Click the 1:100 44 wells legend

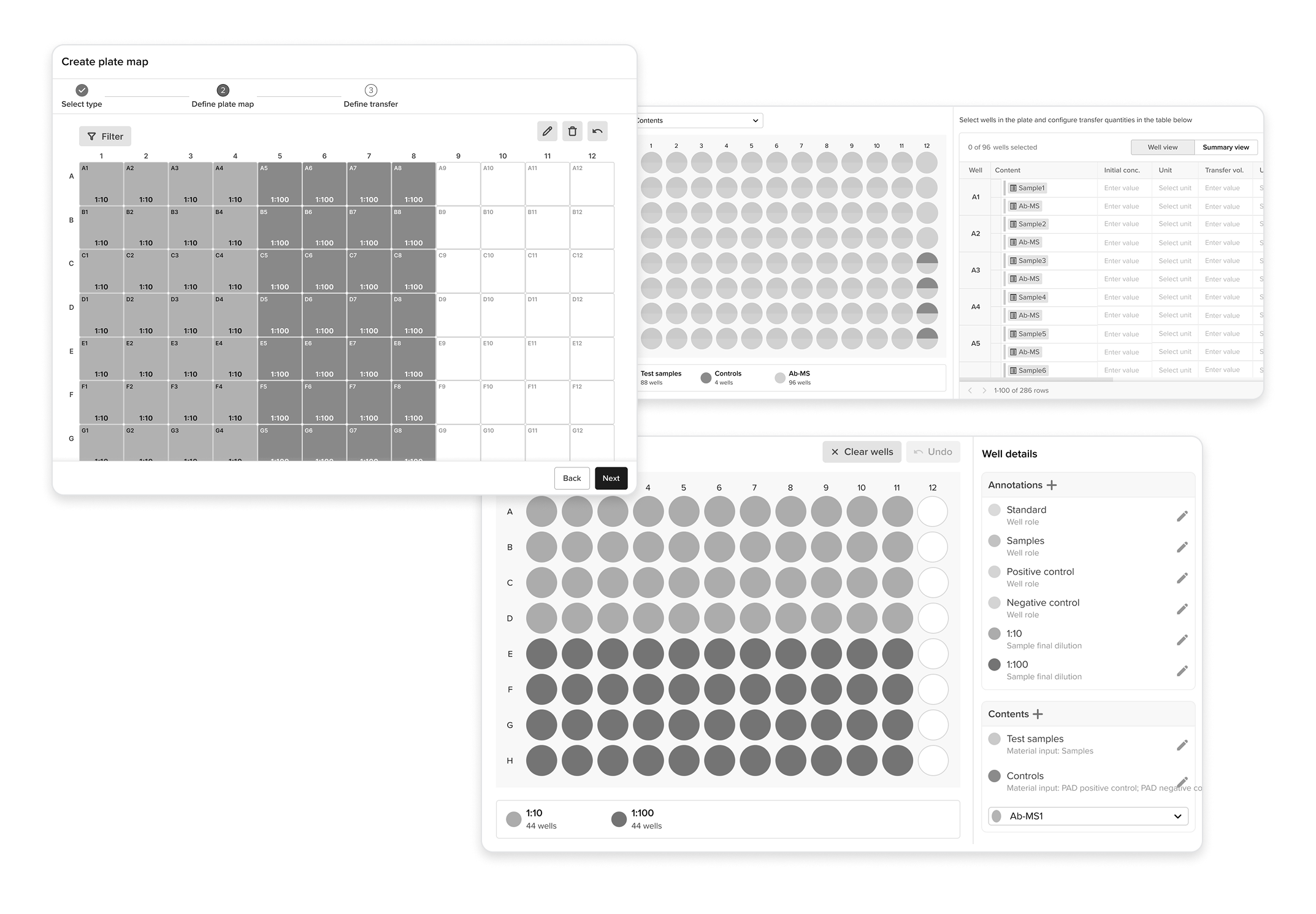(x=637, y=819)
